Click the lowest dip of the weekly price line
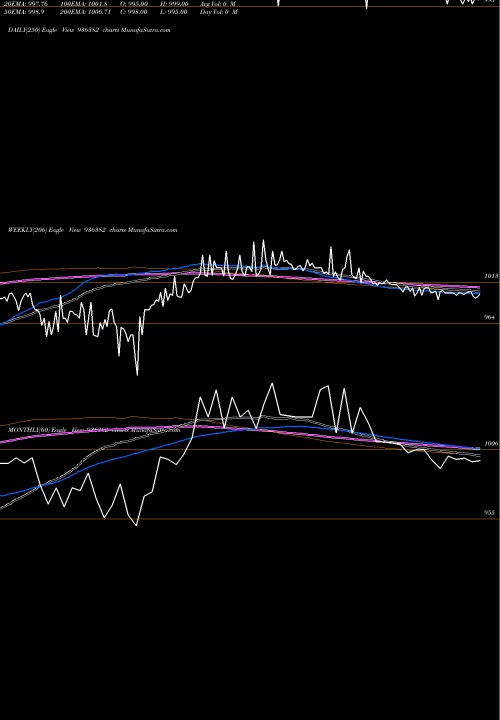The height and width of the screenshot is (720, 500). pyautogui.click(x=137, y=375)
